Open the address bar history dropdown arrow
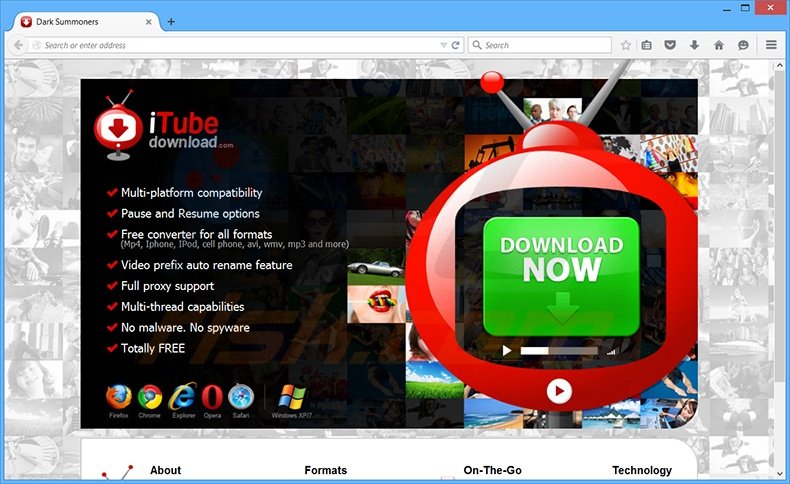 (443, 45)
